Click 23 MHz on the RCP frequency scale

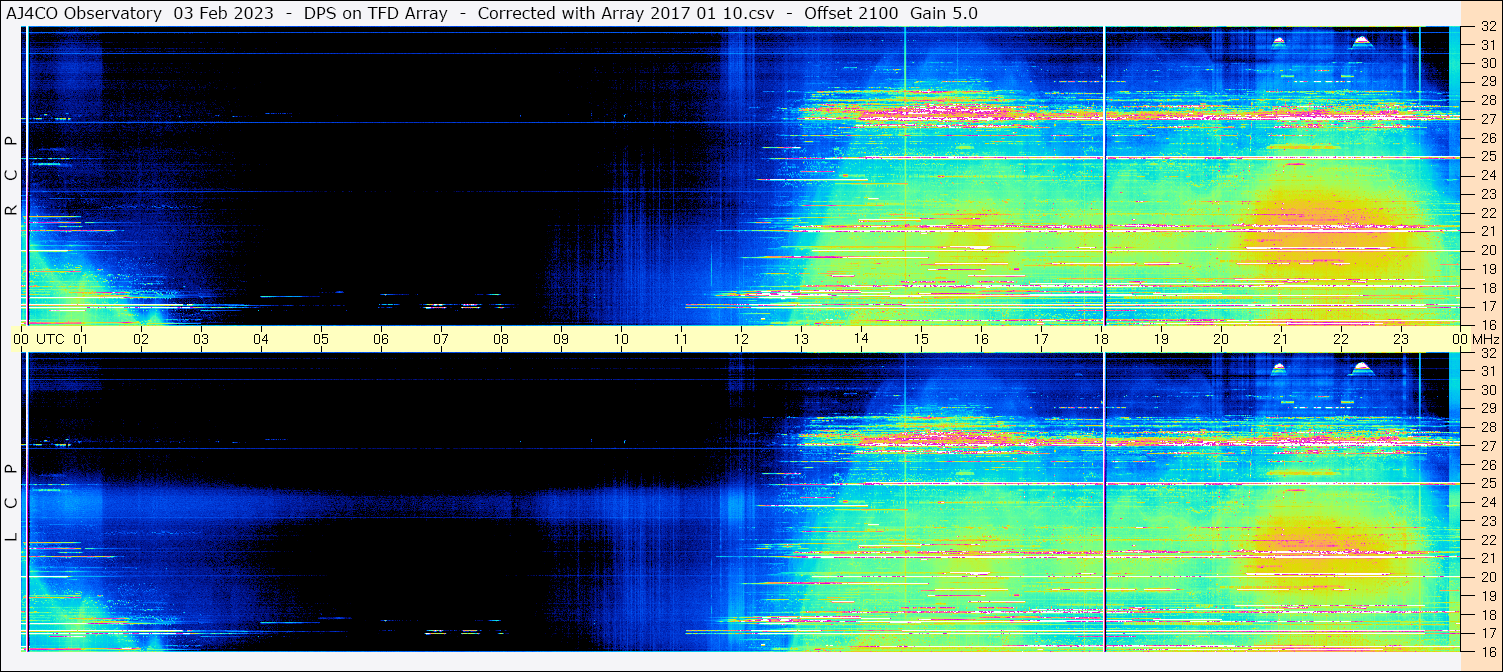(x=1487, y=194)
